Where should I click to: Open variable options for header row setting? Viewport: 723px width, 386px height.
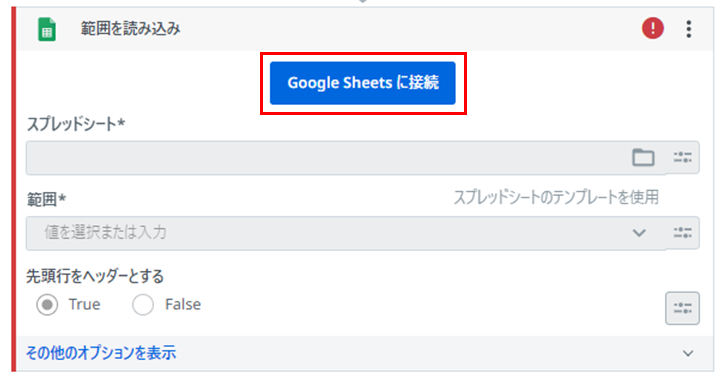coord(682,308)
